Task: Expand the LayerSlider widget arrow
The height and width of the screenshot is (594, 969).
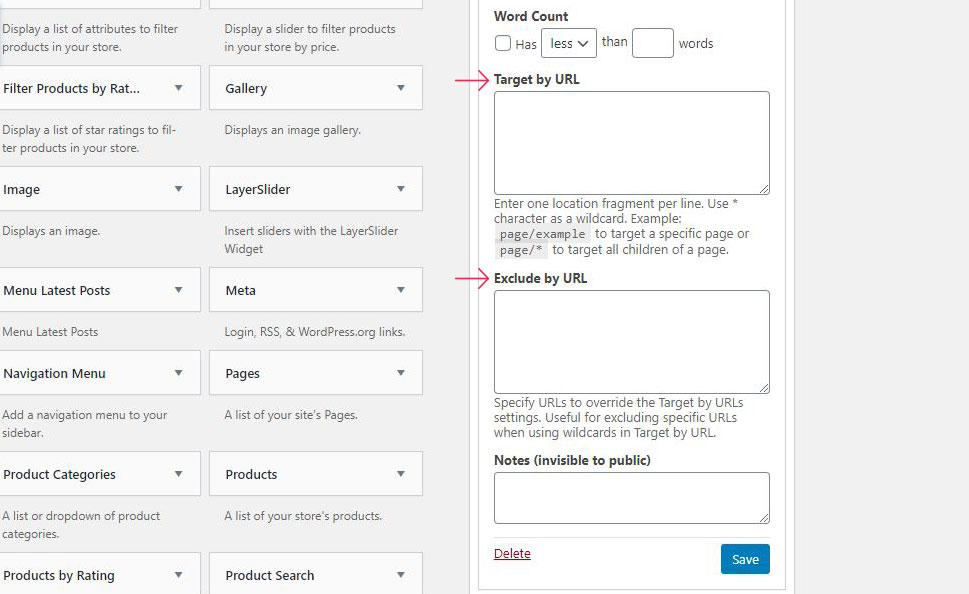Action: [x=401, y=189]
